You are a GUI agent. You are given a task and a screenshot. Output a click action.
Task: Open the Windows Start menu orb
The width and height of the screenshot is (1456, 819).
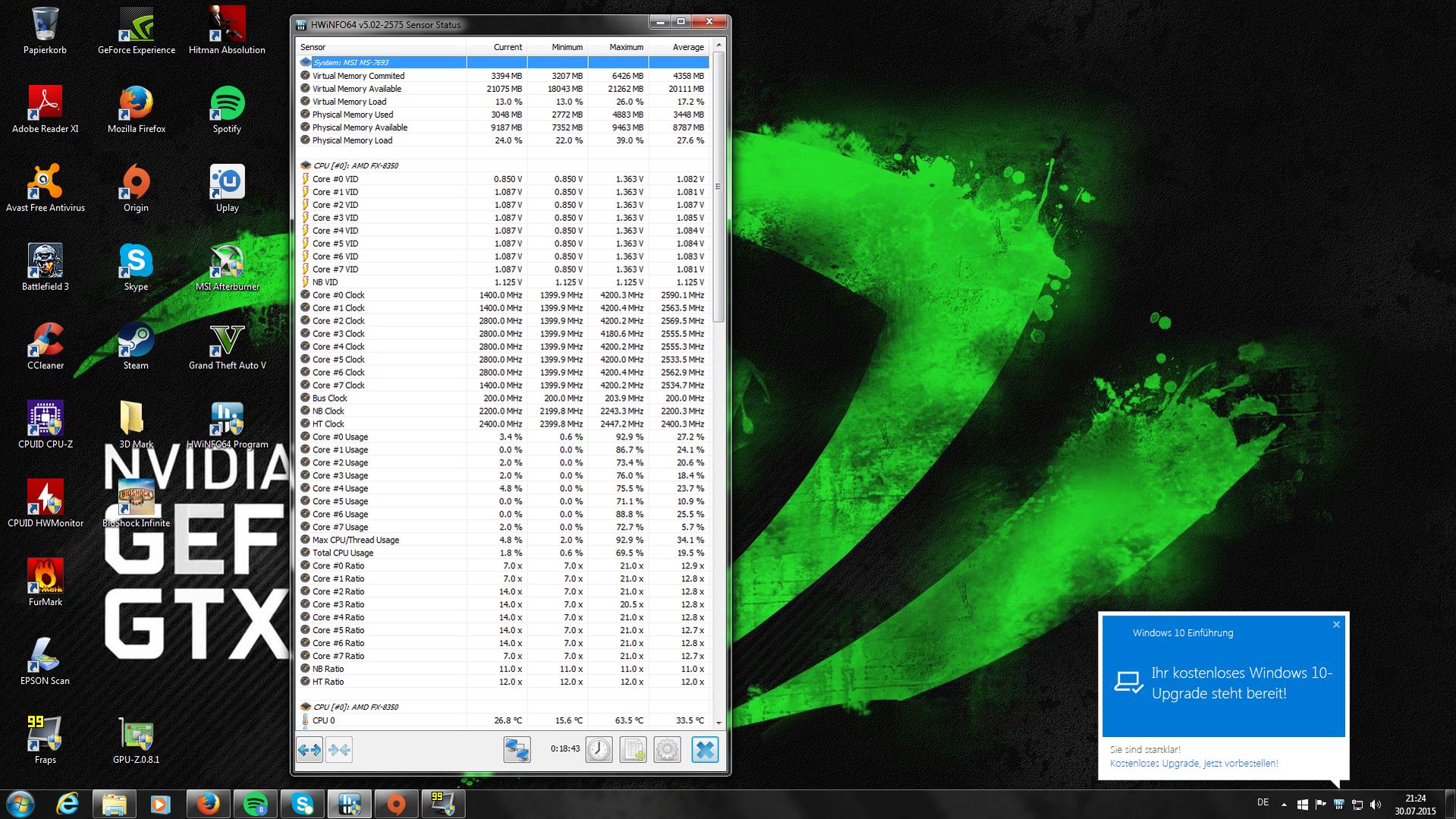[20, 804]
